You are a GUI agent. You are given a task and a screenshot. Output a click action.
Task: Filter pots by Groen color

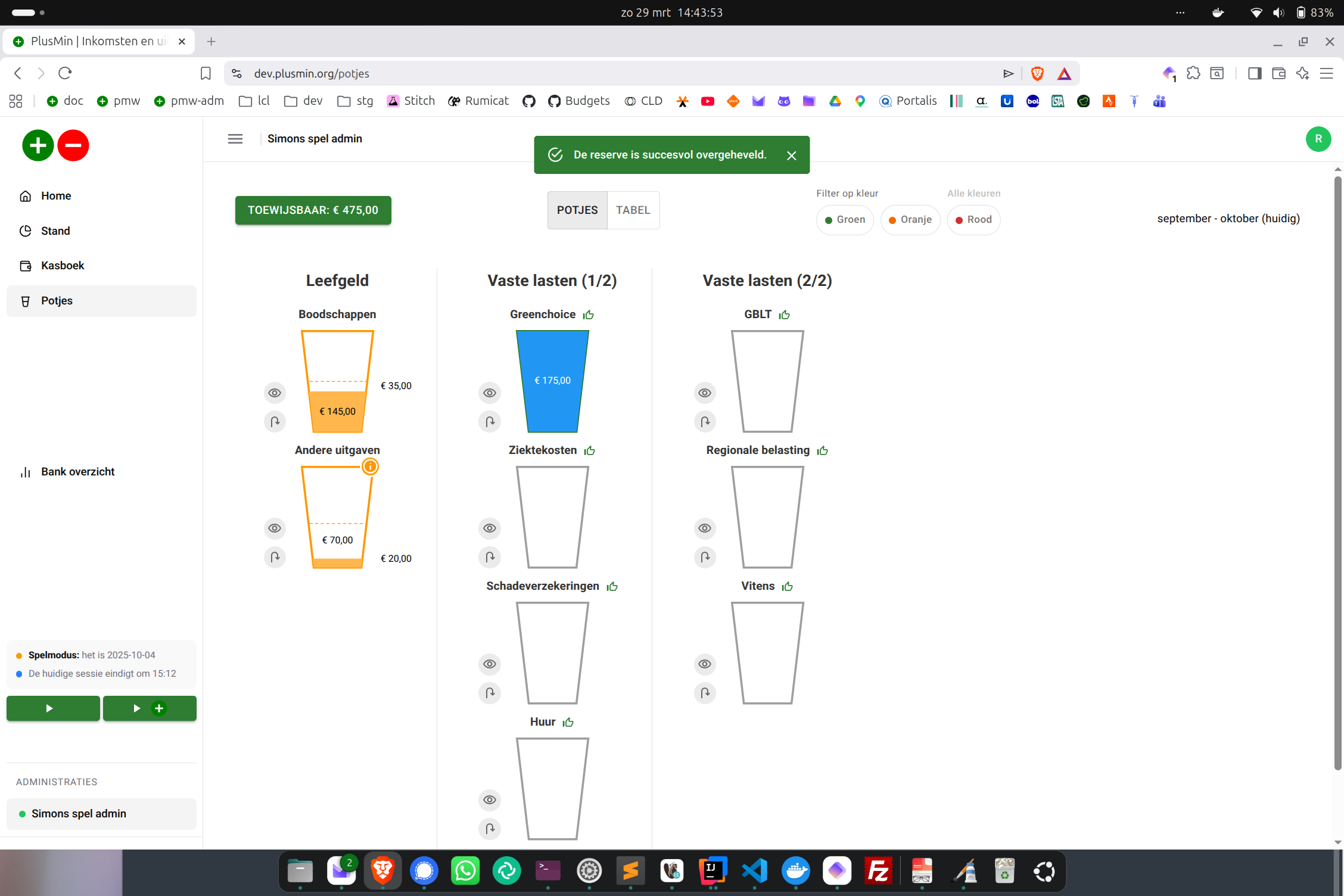(845, 220)
